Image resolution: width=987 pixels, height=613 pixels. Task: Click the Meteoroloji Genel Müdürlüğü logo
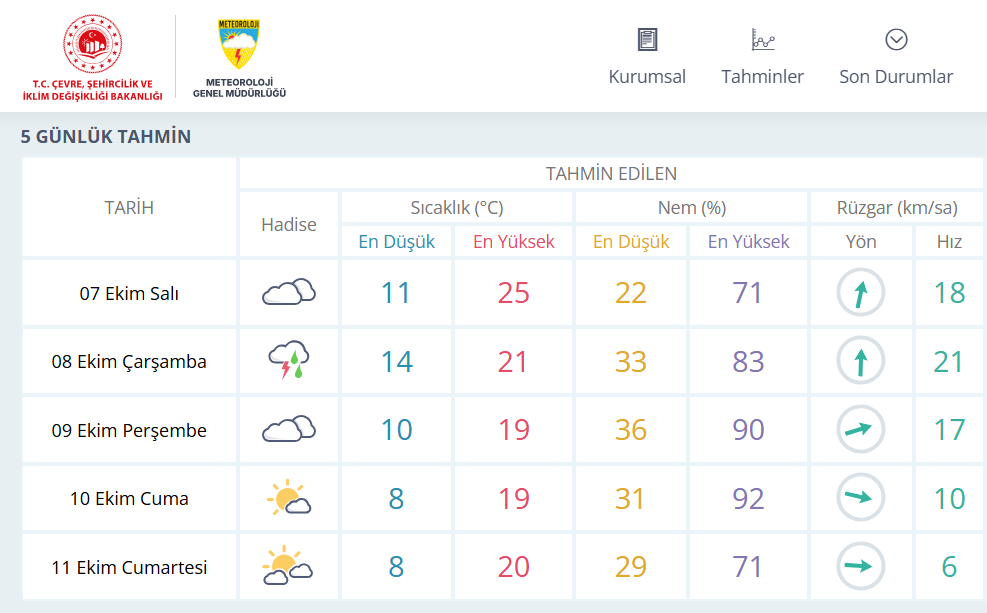(x=239, y=58)
